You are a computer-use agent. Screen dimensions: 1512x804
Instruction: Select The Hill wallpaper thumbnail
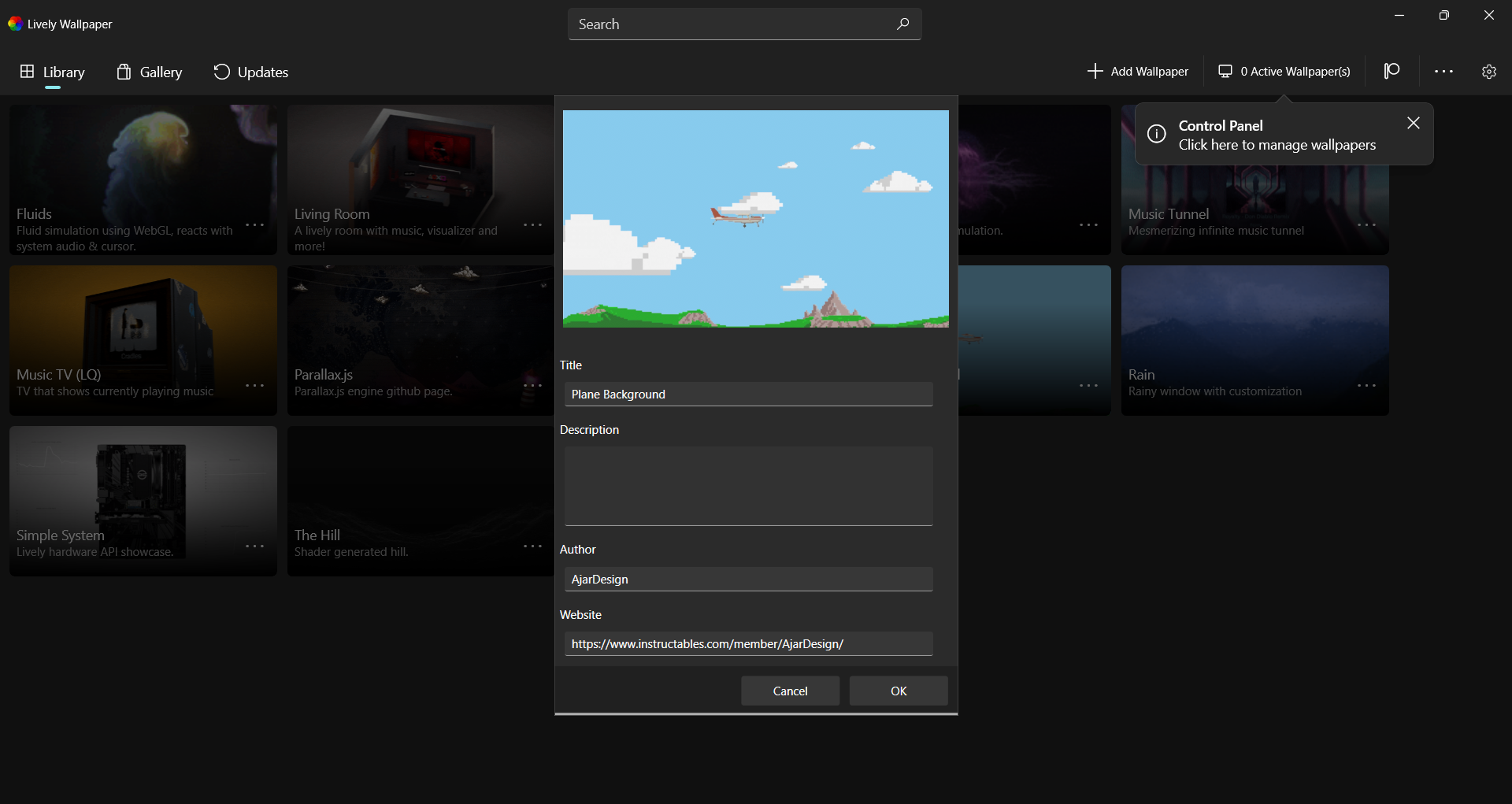421,501
